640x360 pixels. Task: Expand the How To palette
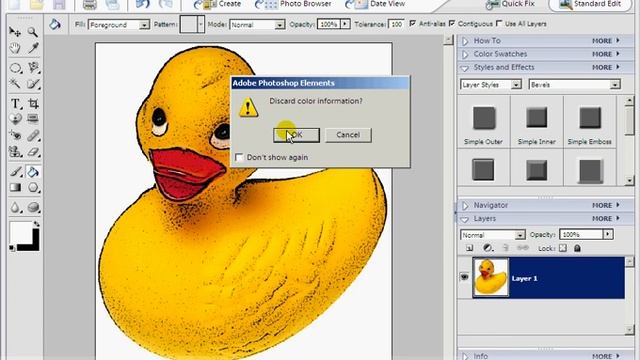coord(465,41)
